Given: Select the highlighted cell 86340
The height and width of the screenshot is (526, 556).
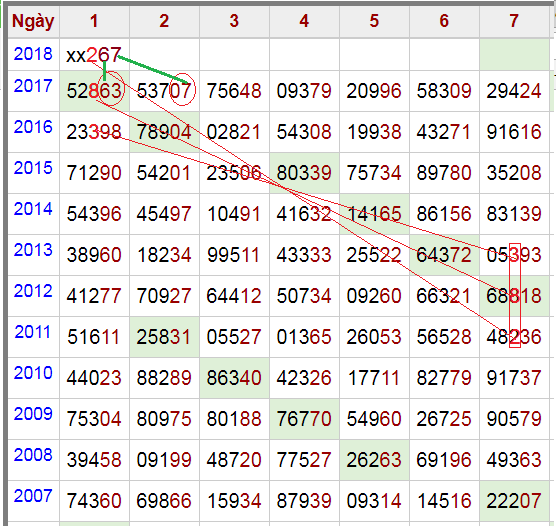Looking at the screenshot, I should (234, 378).
